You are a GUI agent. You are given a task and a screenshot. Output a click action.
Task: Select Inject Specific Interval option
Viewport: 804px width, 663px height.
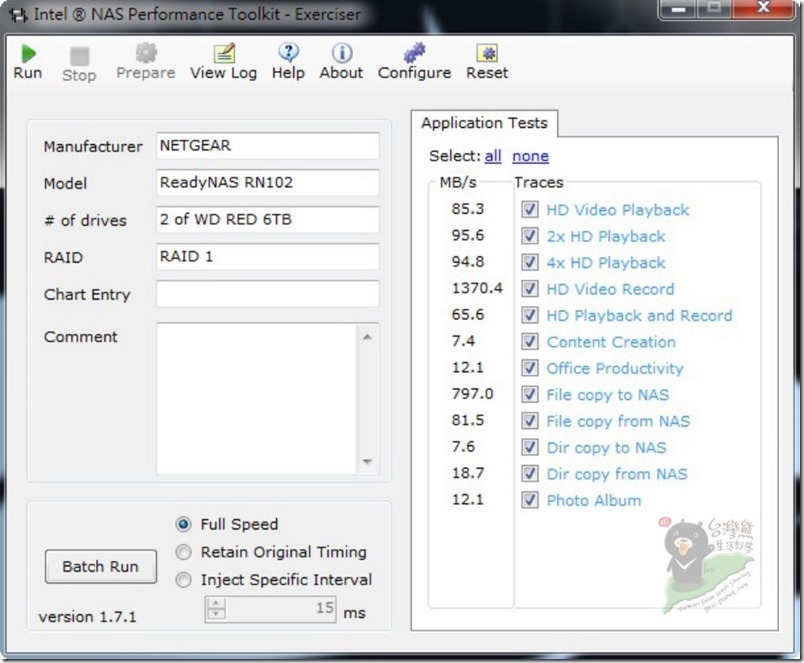[x=183, y=580]
